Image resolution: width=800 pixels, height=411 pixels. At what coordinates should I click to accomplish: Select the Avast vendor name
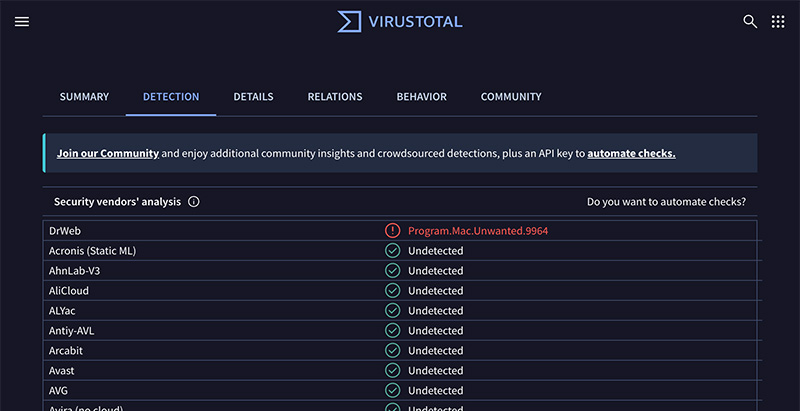click(x=62, y=370)
